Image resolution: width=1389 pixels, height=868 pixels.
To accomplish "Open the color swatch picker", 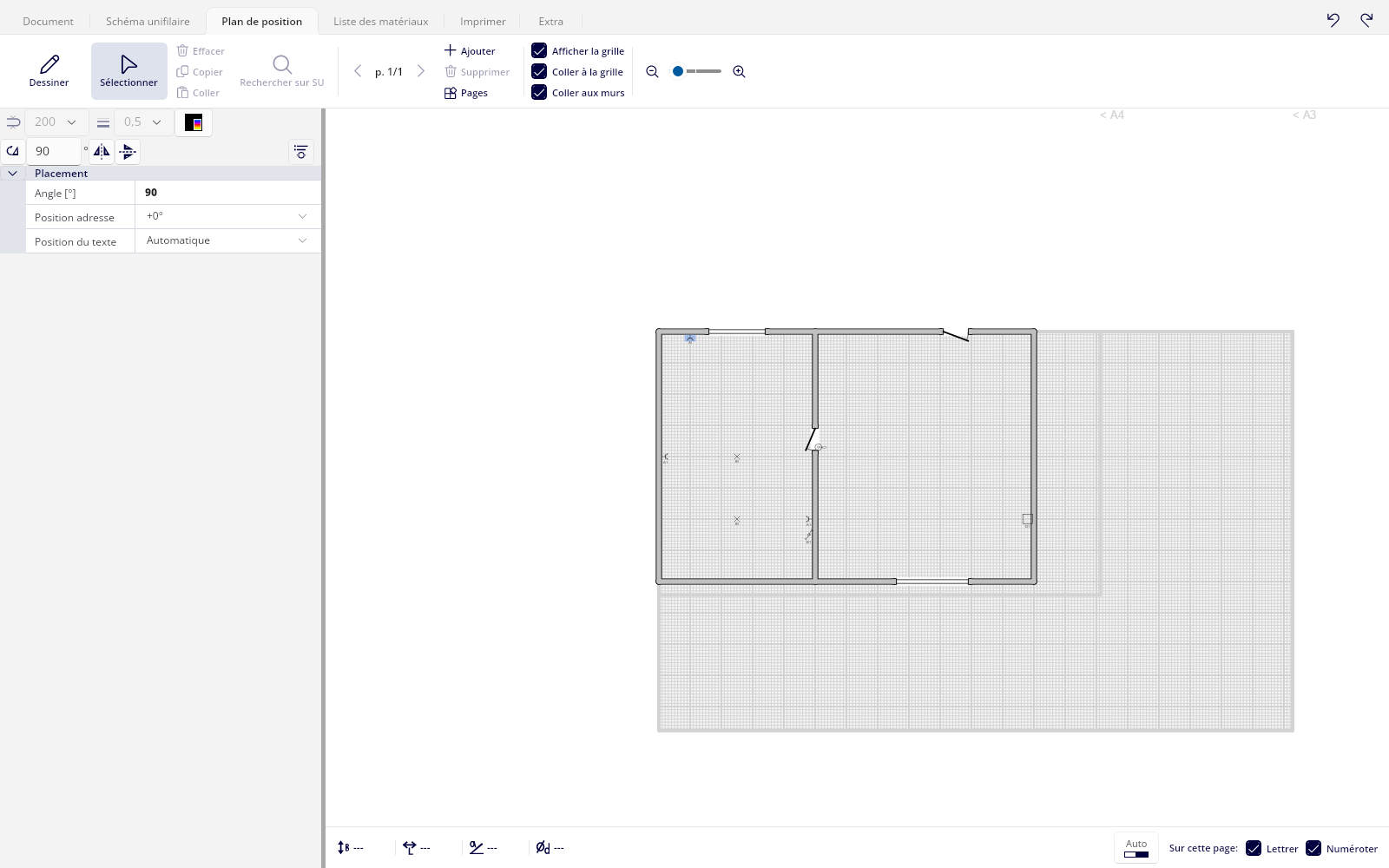I will pyautogui.click(x=194, y=122).
